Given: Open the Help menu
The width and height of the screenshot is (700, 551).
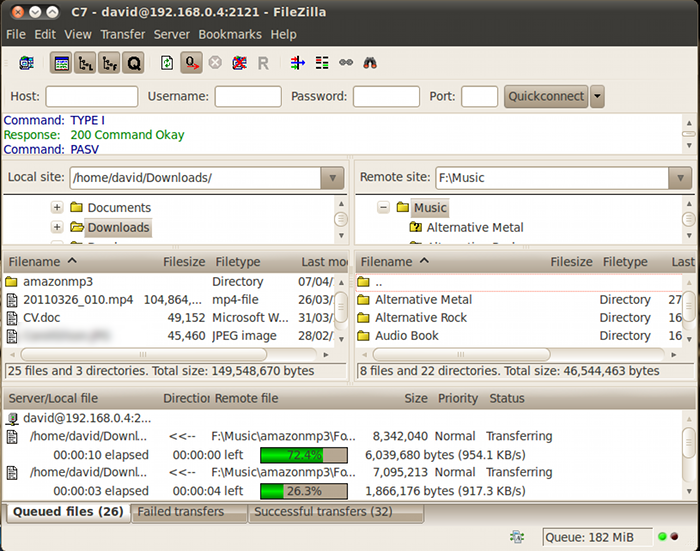Looking at the screenshot, I should pos(283,34).
